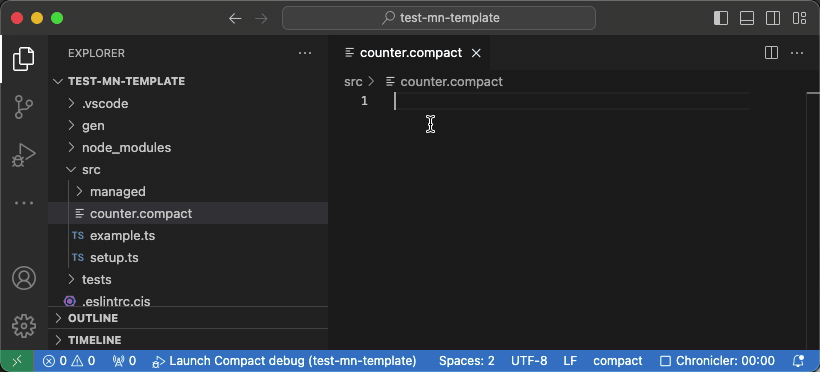Open editor more actions ellipsis menu
Image resolution: width=820 pixels, height=372 pixels.
tap(796, 53)
